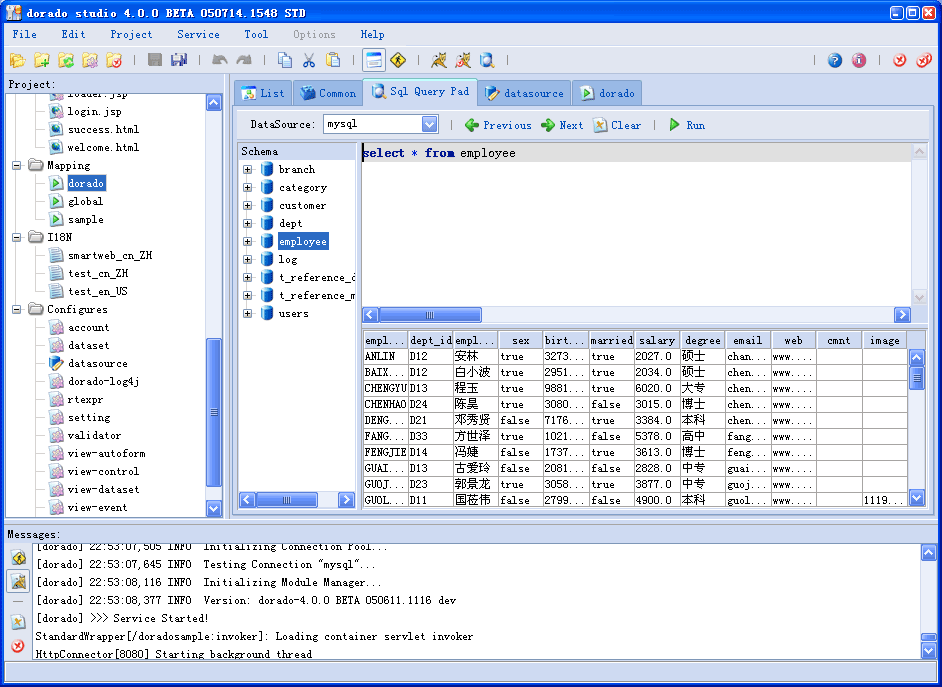
Task: Switch to the datasource tab
Action: [x=524, y=93]
